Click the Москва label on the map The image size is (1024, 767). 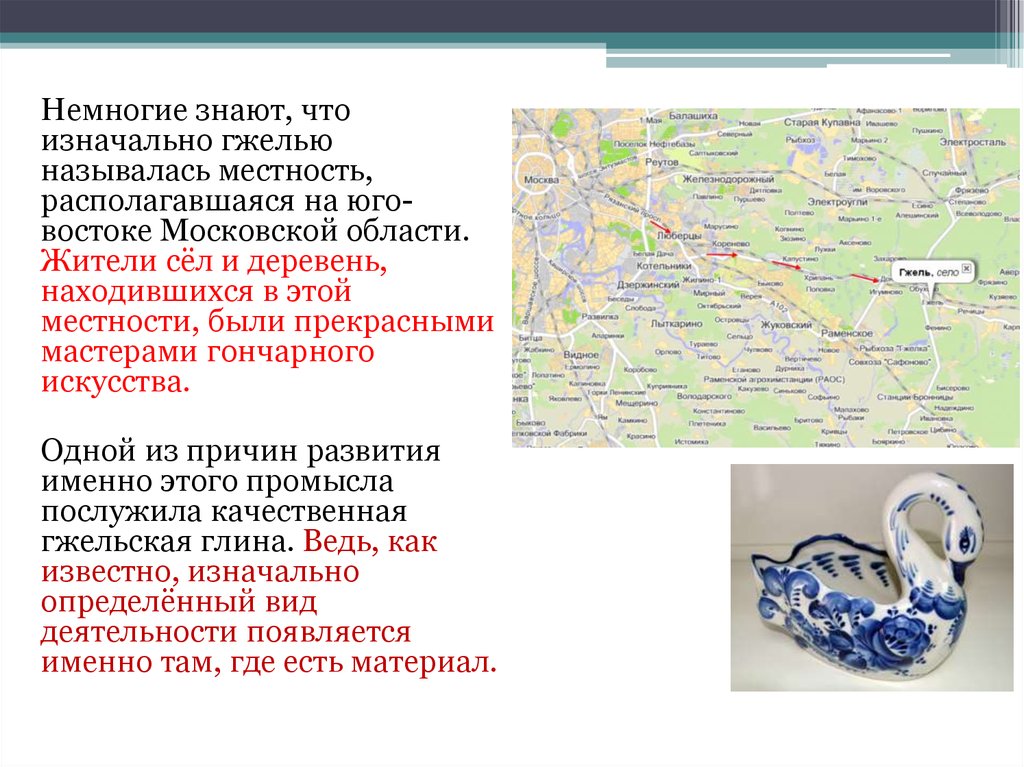[x=540, y=180]
